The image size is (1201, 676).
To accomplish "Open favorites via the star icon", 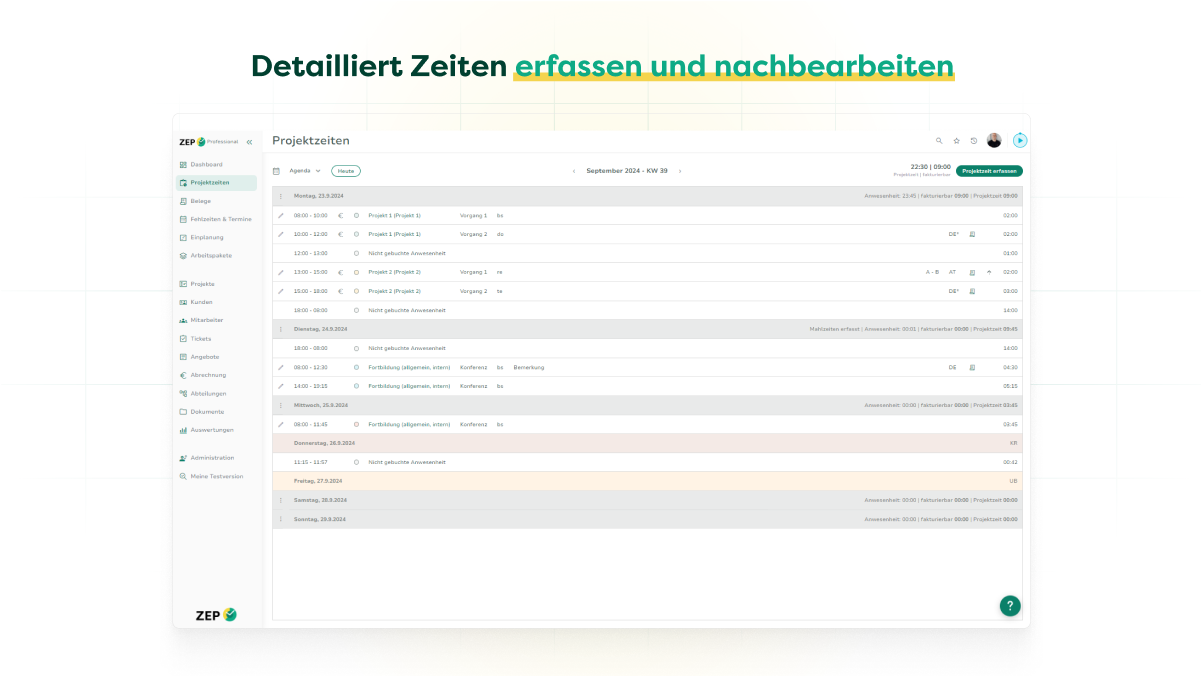I will pyautogui.click(x=956, y=141).
